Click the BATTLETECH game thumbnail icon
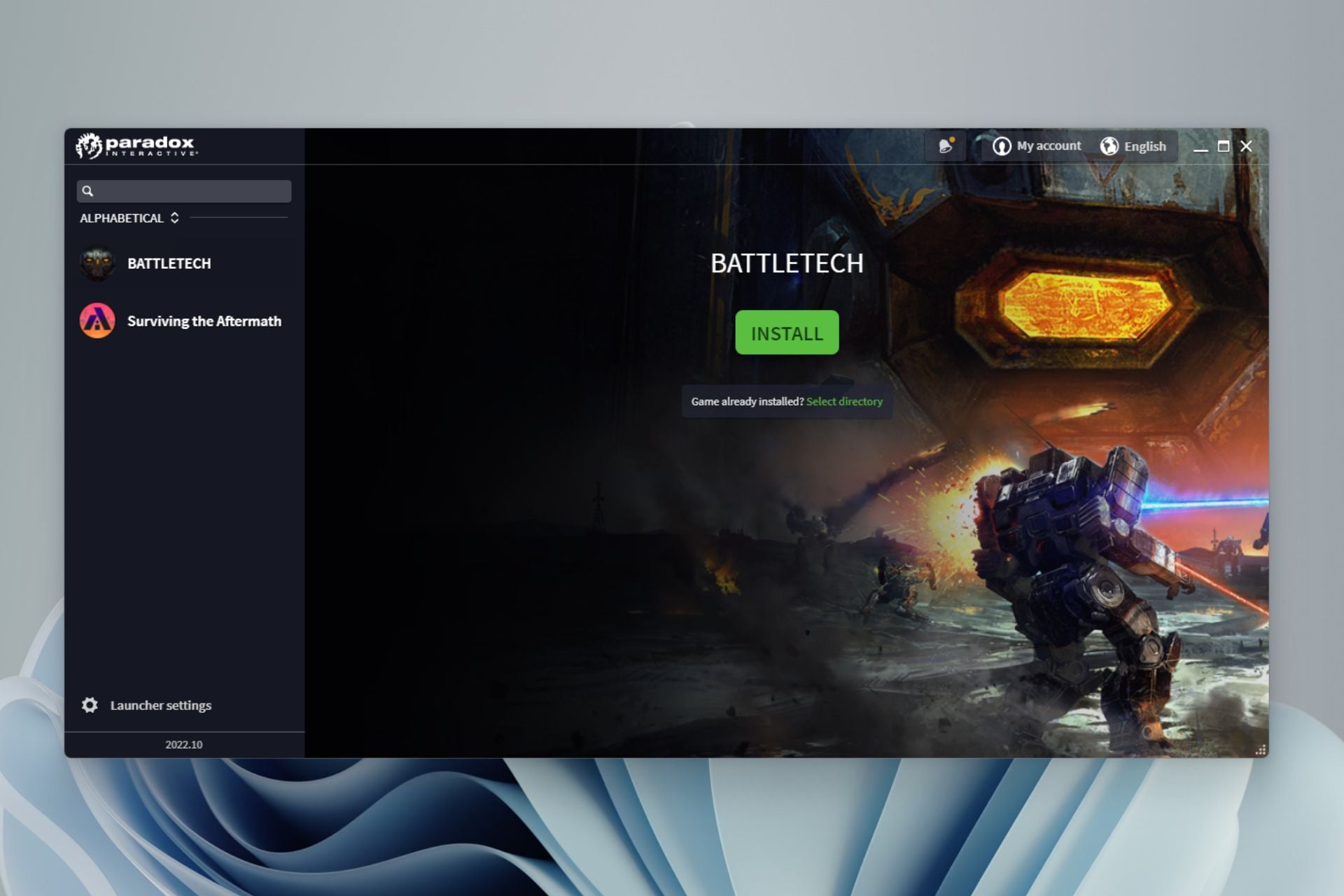This screenshot has width=1344, height=896. point(97,263)
